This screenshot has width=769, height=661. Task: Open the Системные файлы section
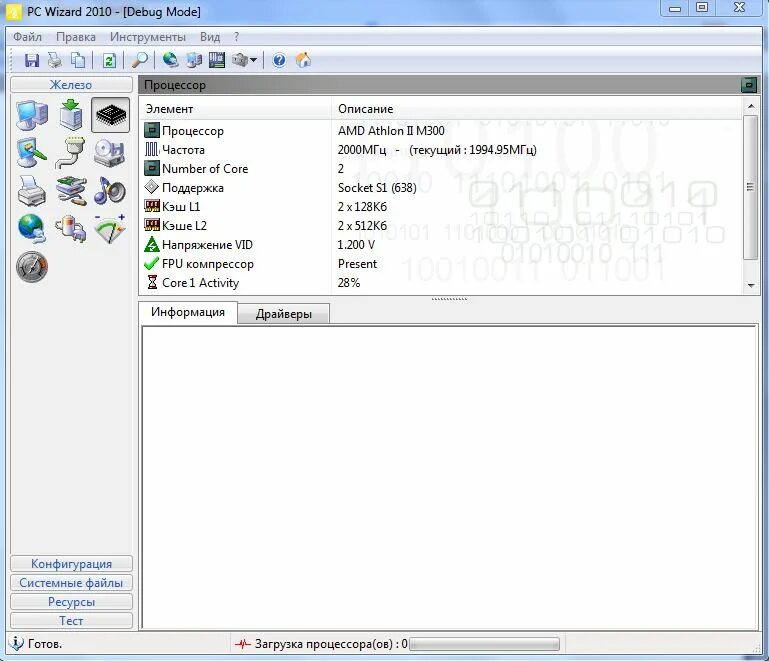(x=71, y=583)
